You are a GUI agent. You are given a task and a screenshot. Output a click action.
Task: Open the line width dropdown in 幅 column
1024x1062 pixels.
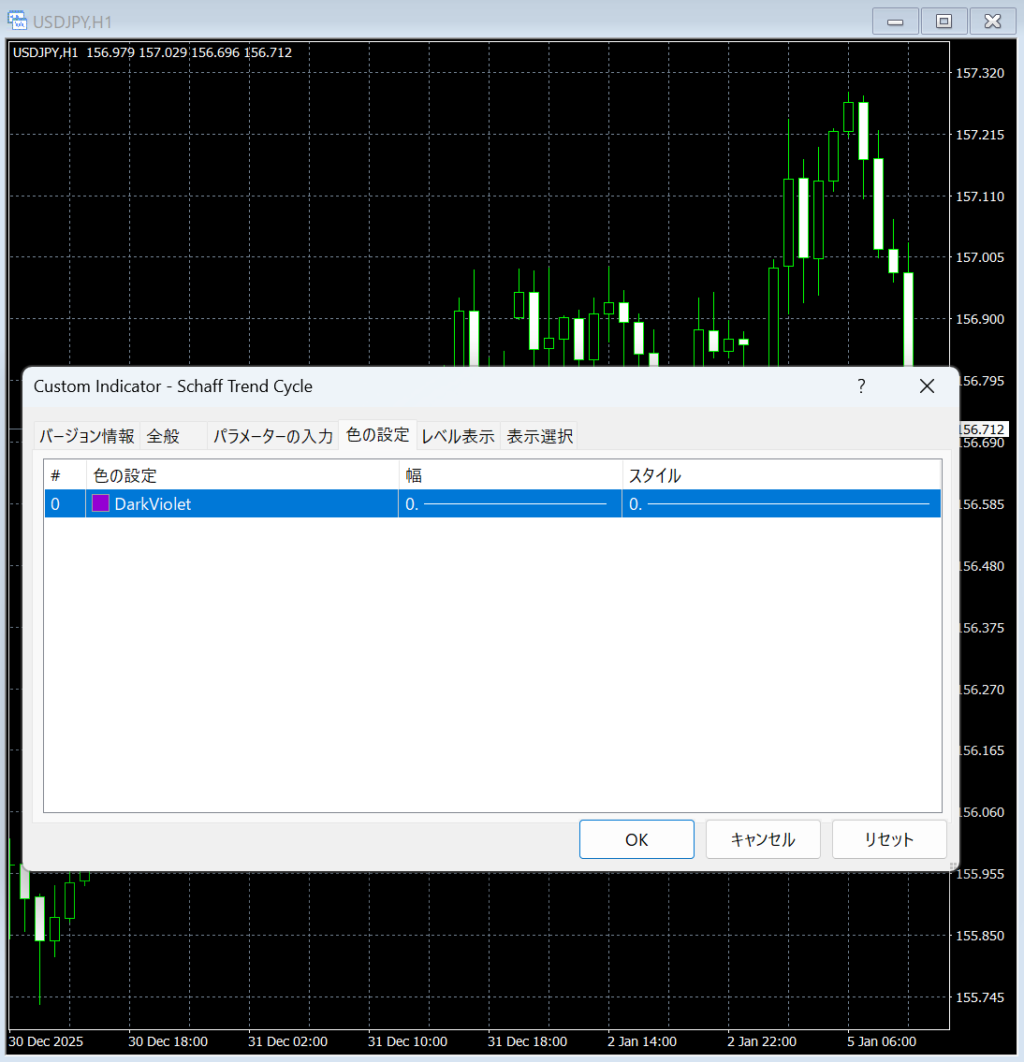[510, 504]
